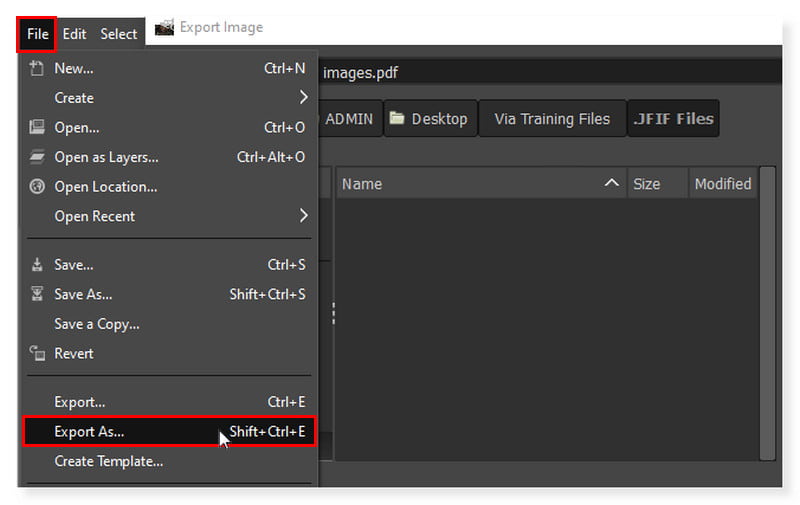Select Create menu entry
This screenshot has height=505, width=800.
tap(168, 97)
